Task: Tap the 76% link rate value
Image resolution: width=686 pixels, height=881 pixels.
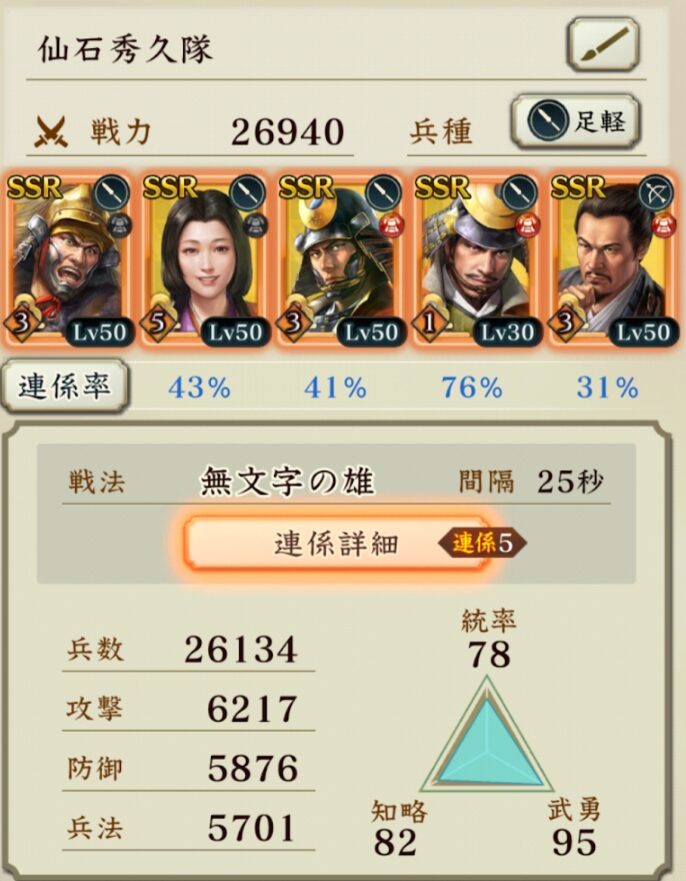Action: coord(471,388)
